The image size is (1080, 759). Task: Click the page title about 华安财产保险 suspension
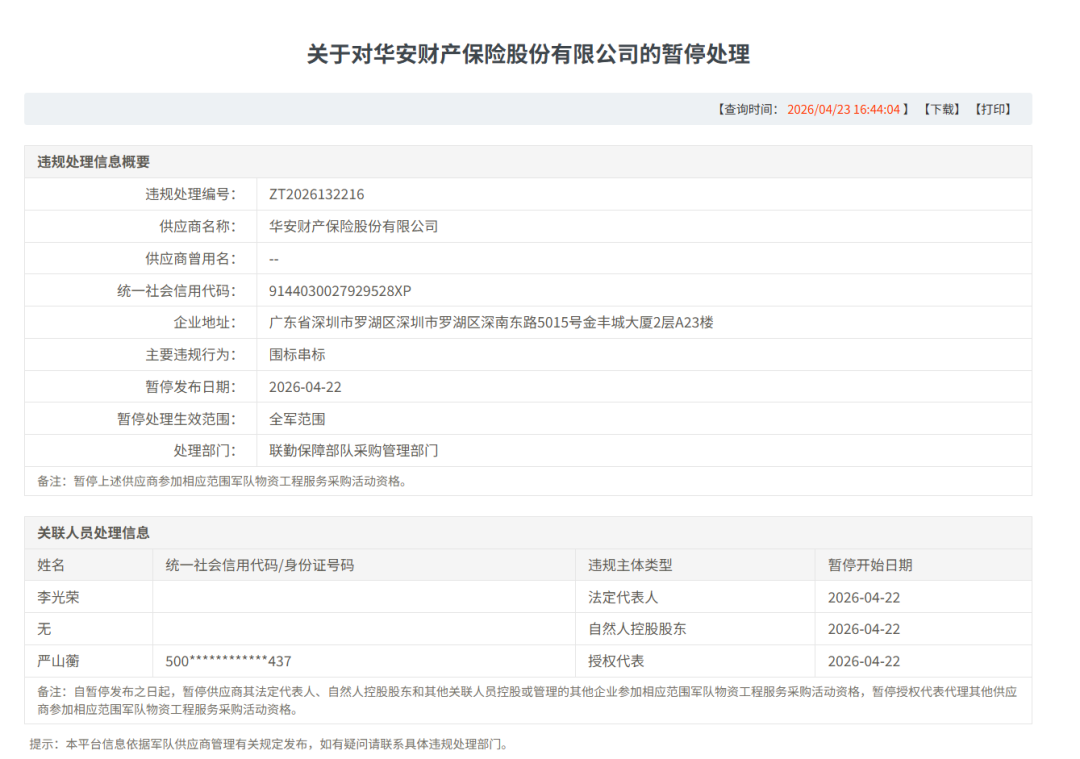click(x=528, y=54)
